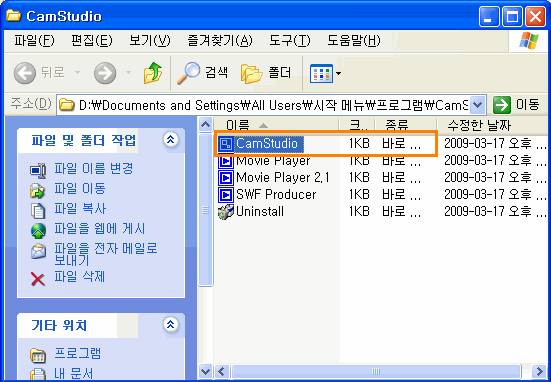Click the left pane scroll down arrow
The height and width of the screenshot is (382, 551).
click(x=205, y=371)
